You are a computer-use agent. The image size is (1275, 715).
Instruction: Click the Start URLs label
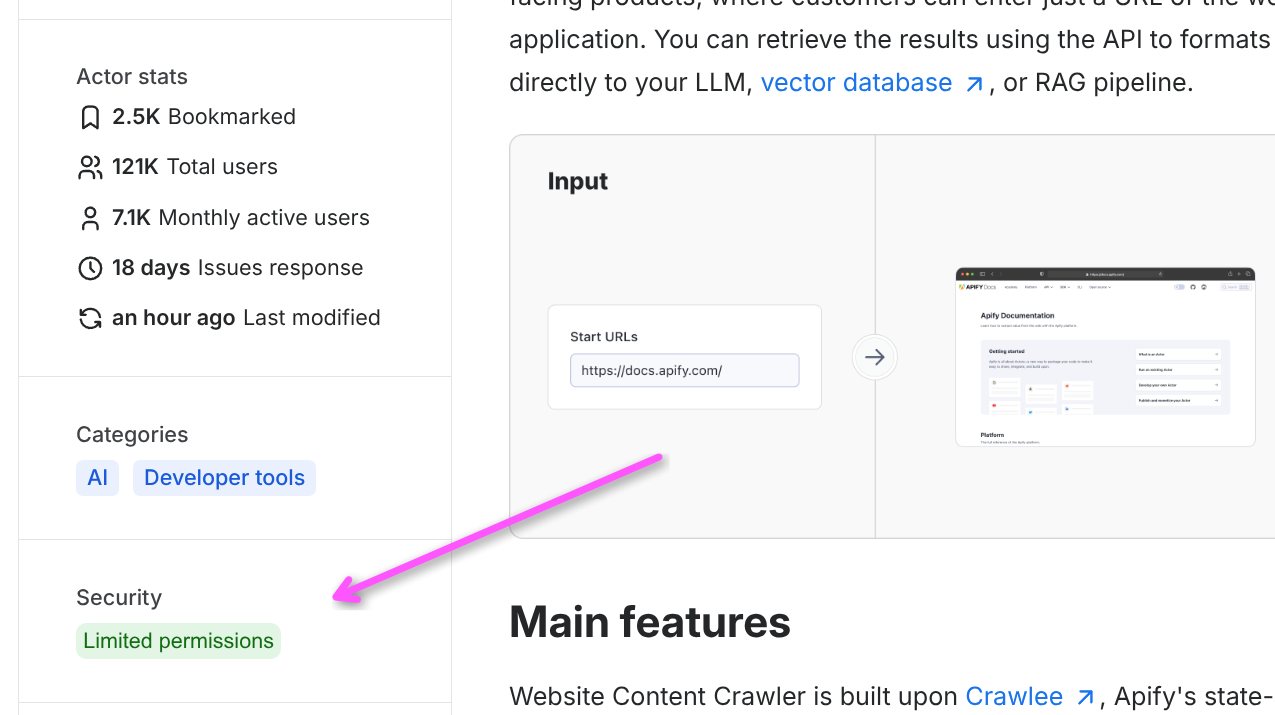[x=604, y=337]
